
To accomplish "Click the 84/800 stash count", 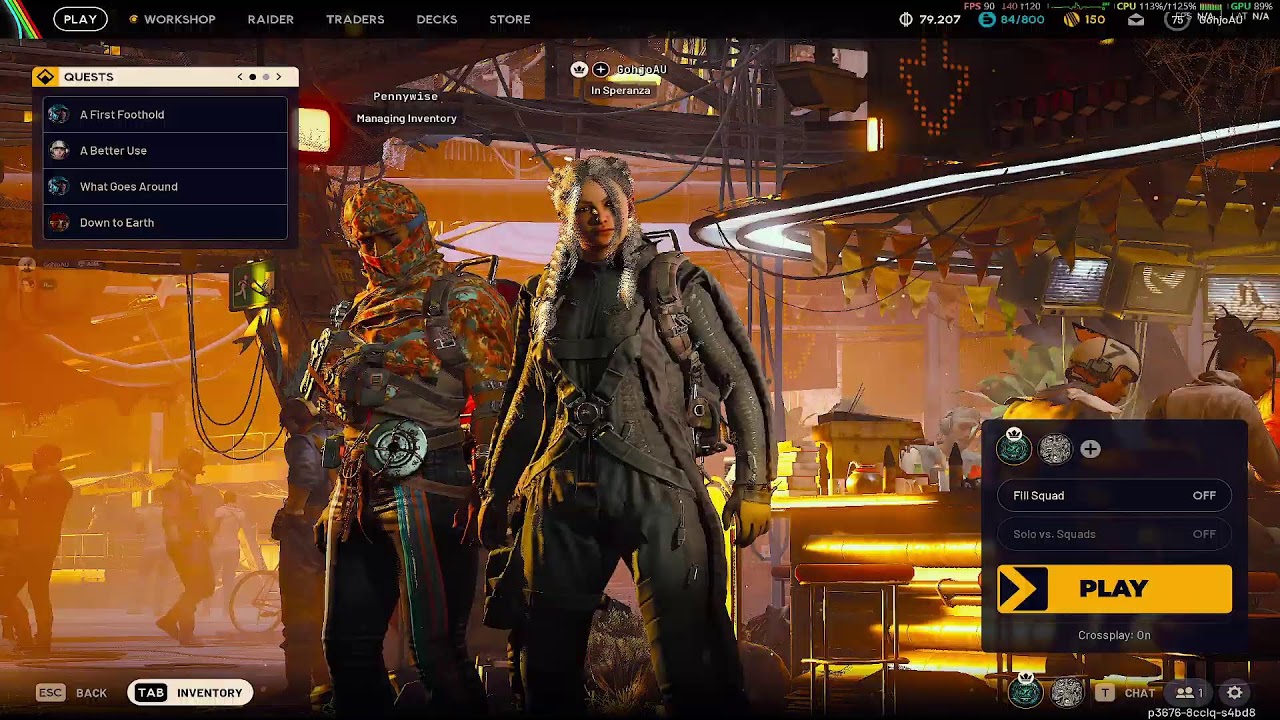I will [x=1022, y=19].
